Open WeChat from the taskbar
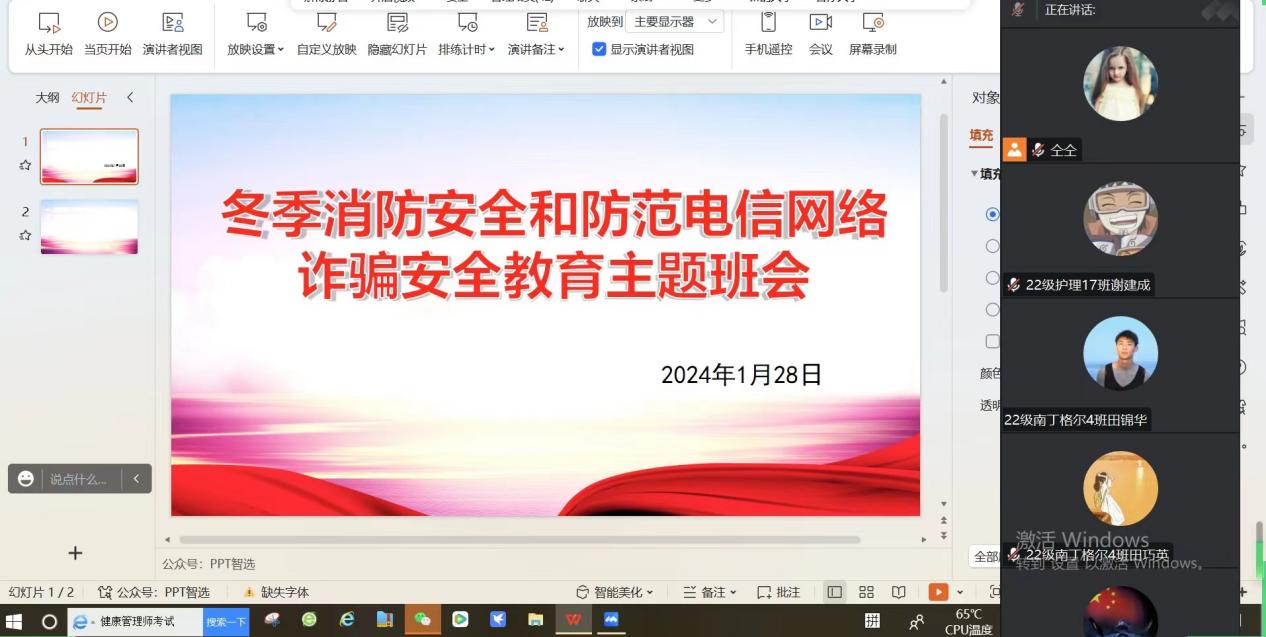Viewport: 1266px width, 637px height. coord(422,620)
